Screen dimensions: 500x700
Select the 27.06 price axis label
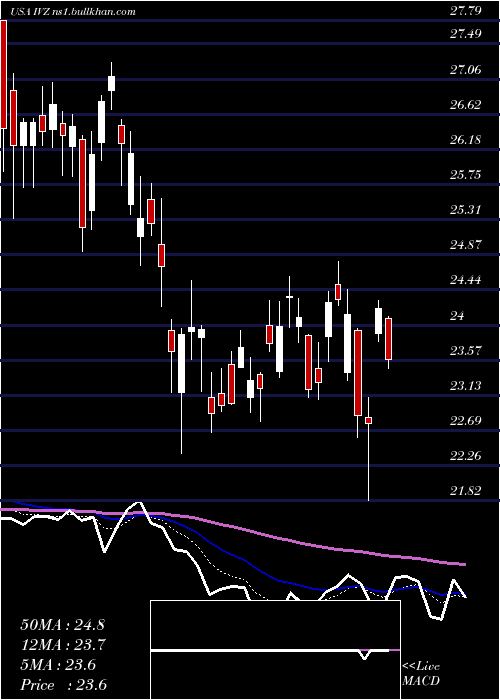coord(466,69)
